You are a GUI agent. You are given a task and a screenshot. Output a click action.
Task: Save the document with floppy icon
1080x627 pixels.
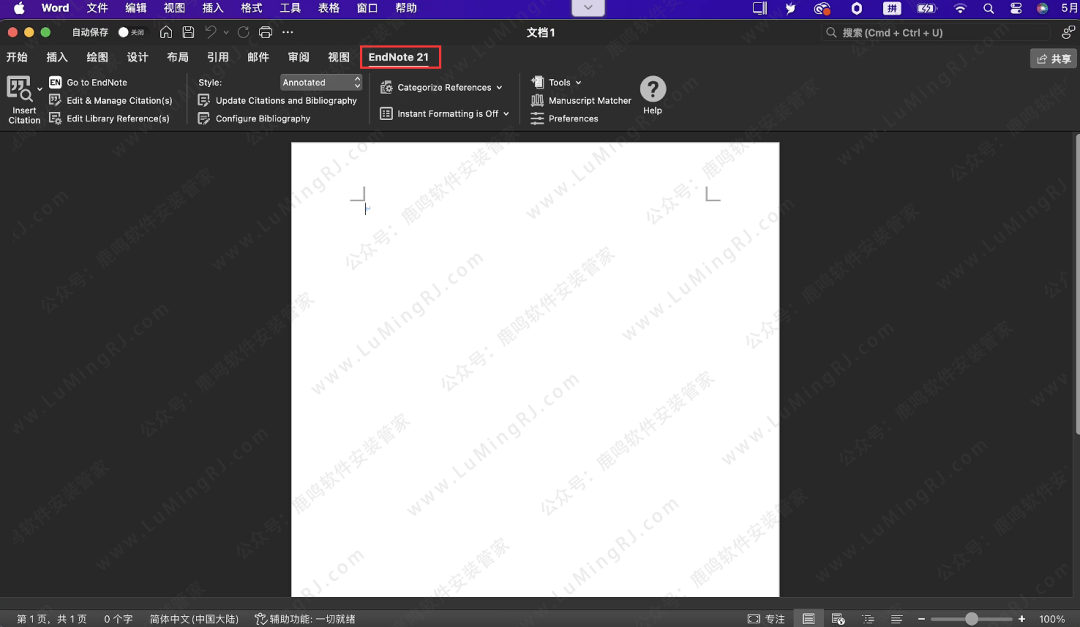(x=188, y=32)
